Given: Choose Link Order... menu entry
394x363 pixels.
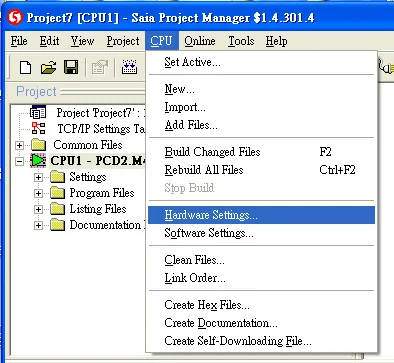Looking at the screenshot, I should [262, 278].
